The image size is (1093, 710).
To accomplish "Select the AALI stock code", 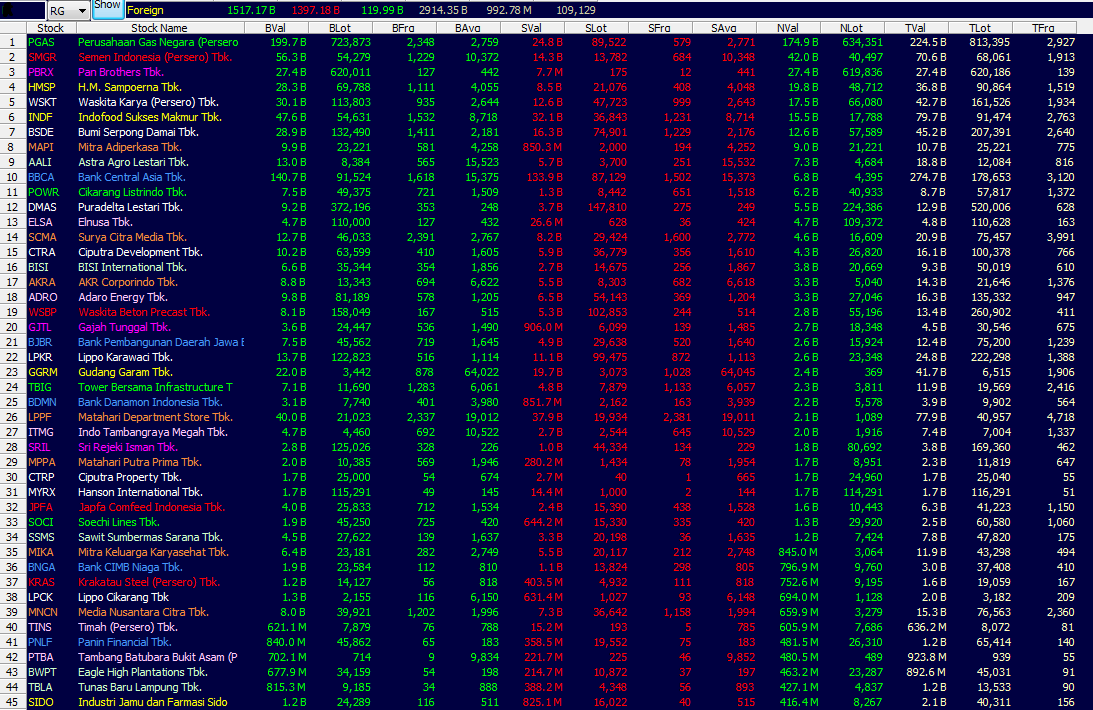I will pyautogui.click(x=40, y=162).
